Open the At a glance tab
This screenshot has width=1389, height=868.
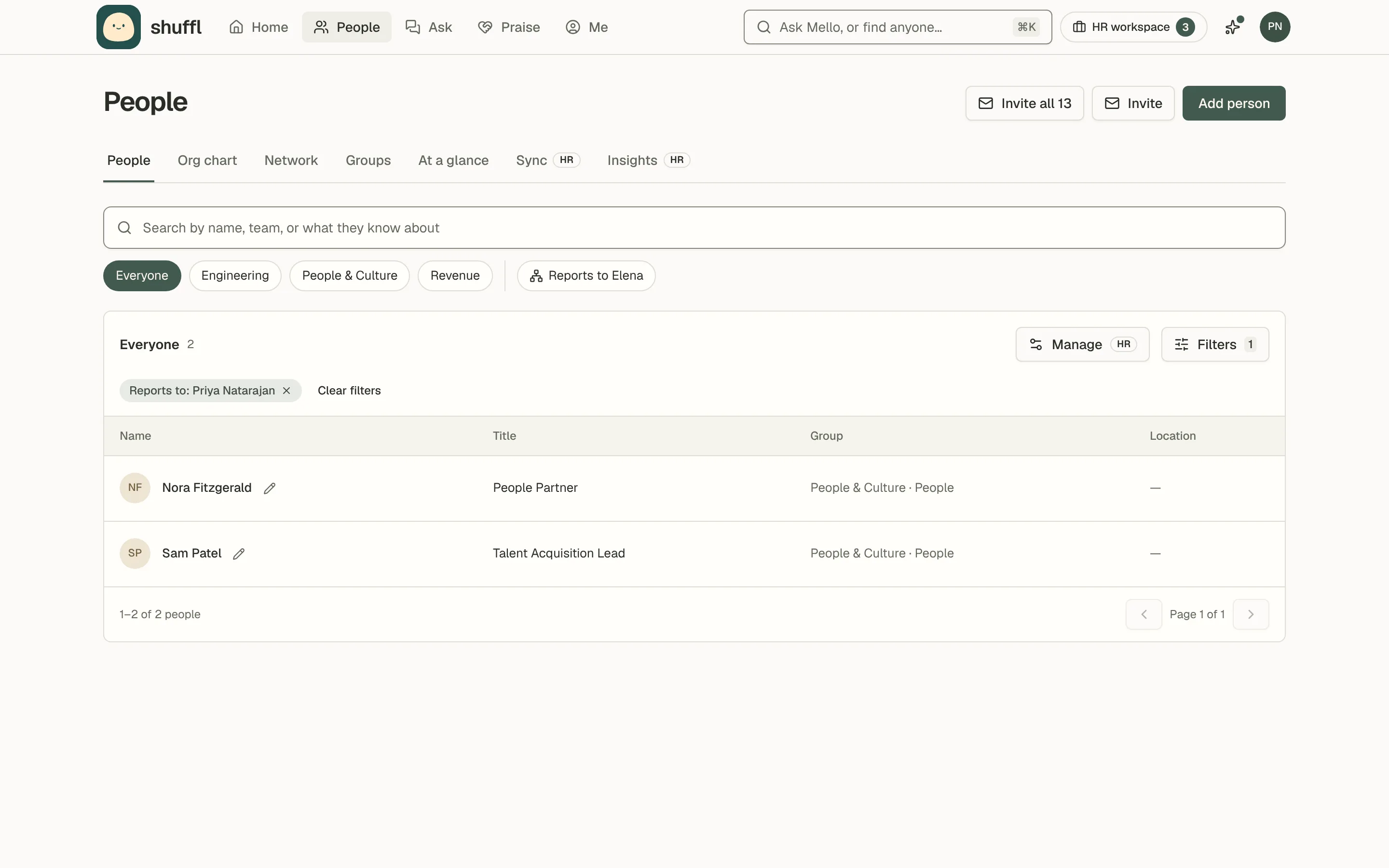click(x=453, y=160)
